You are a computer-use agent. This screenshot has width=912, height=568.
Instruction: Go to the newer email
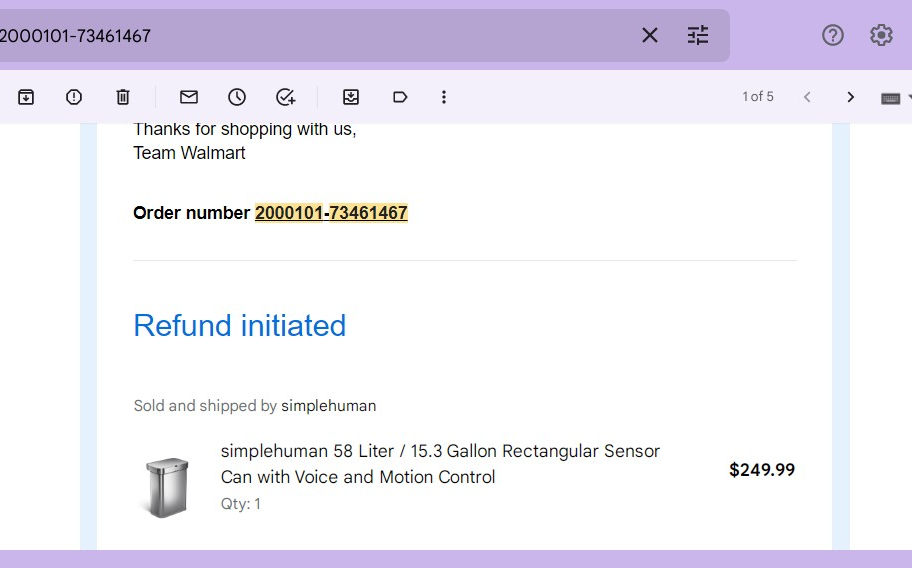coord(807,97)
